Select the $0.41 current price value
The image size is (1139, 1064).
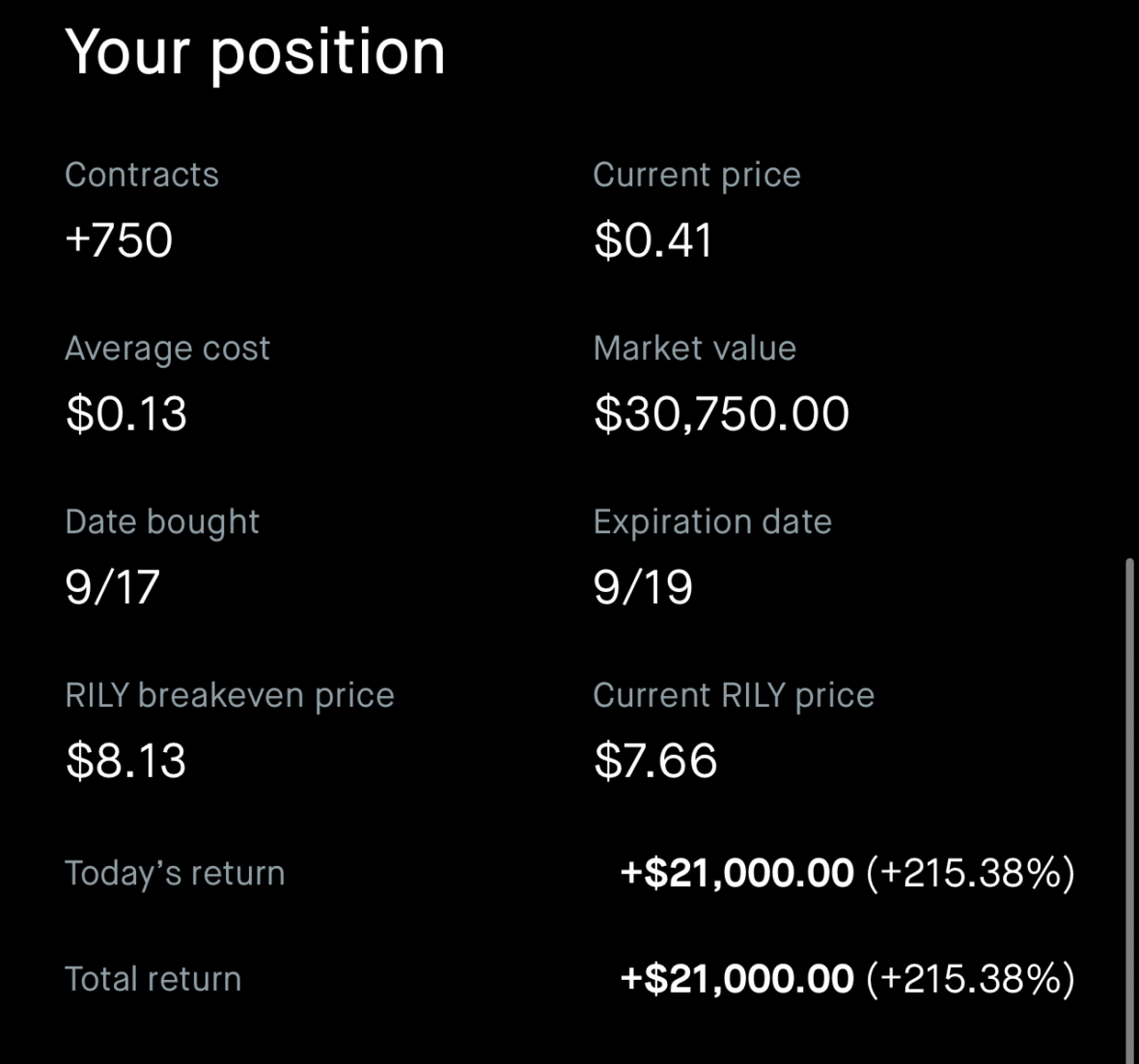tap(653, 240)
